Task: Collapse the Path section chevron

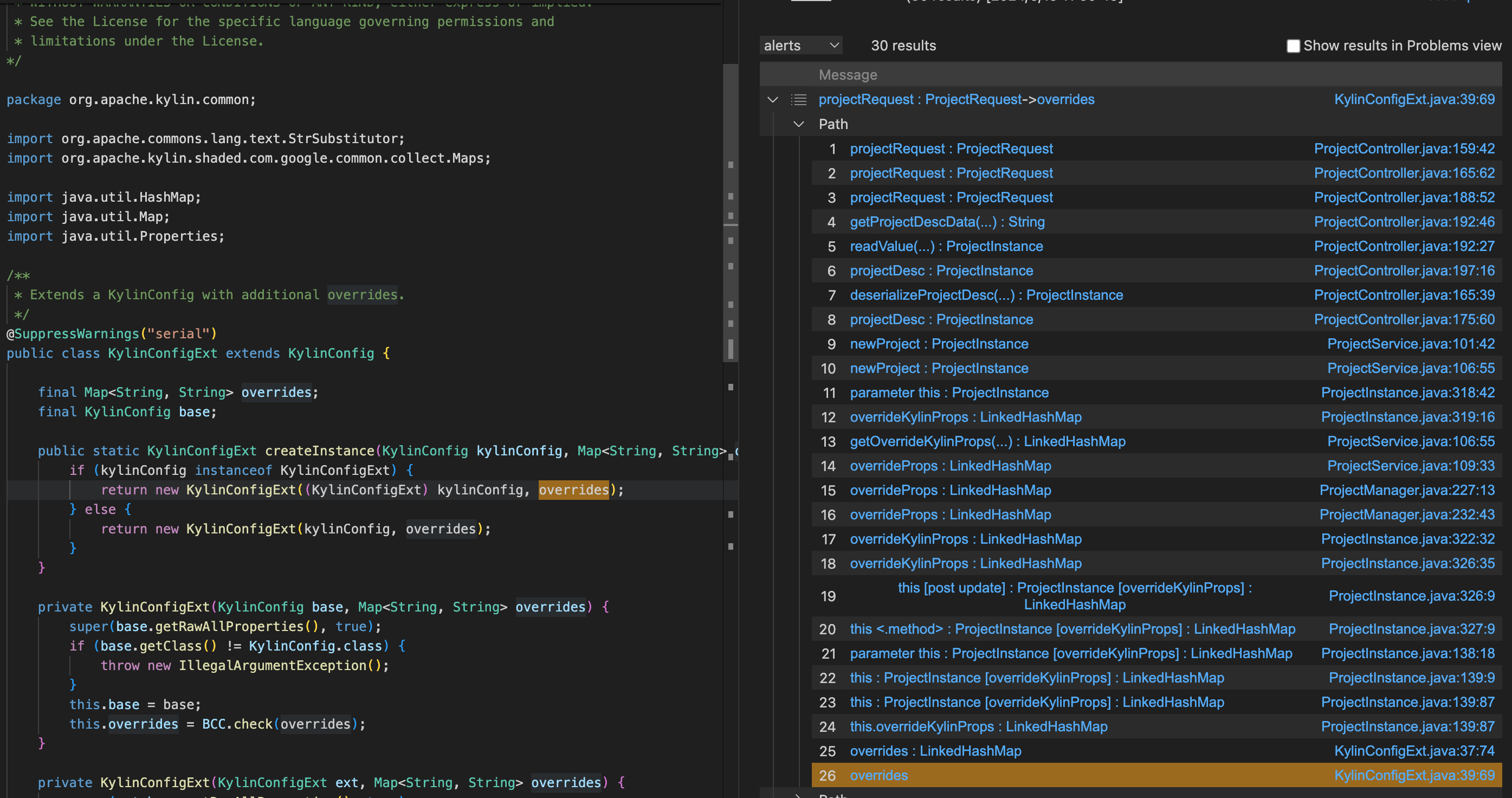Action: click(798, 124)
